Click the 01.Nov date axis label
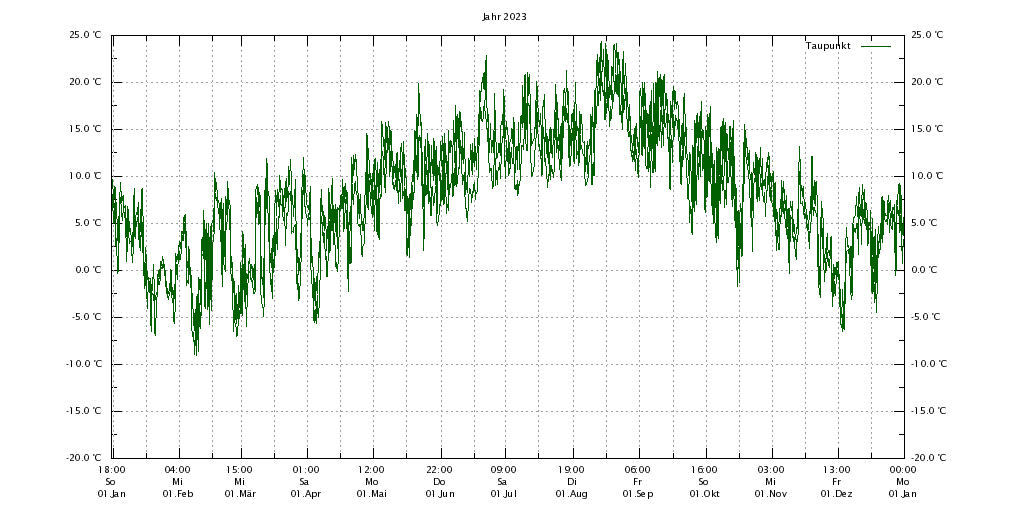The height and width of the screenshot is (507, 1015). click(770, 494)
